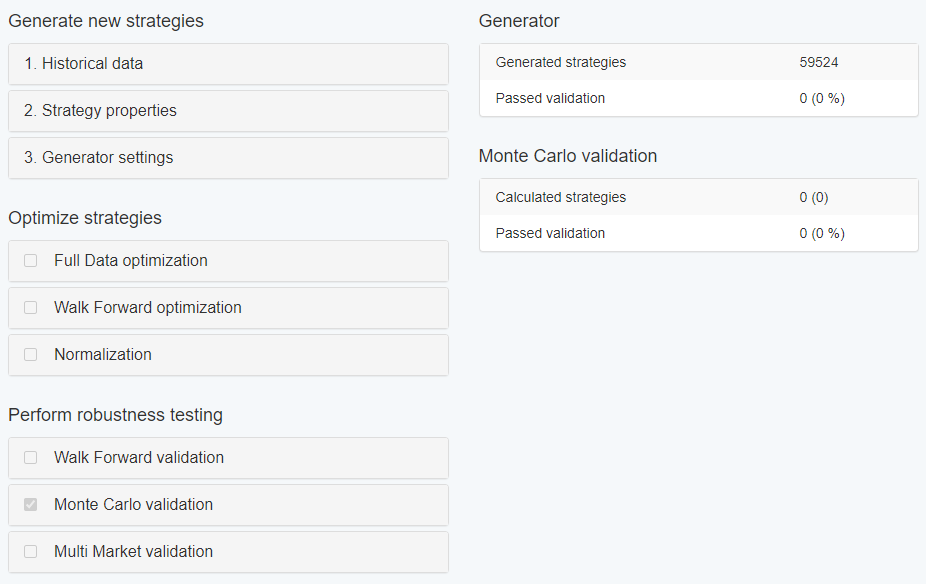Screen dimensions: 926x584
Task: Toggle the Multi Market validation checkbox
Action: tap(31, 552)
